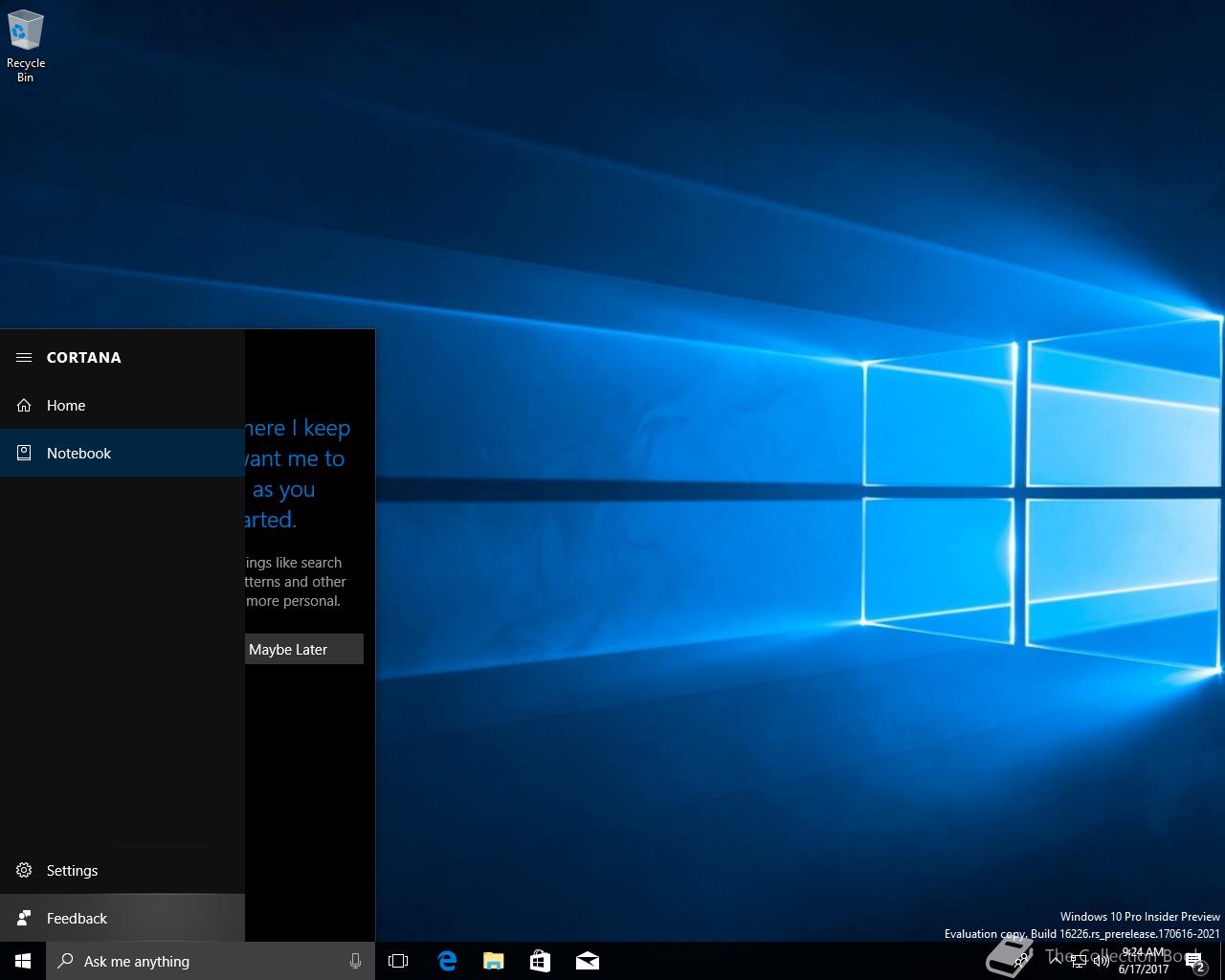1225x980 pixels.
Task: Open Cortana Home
Action: [x=122, y=405]
